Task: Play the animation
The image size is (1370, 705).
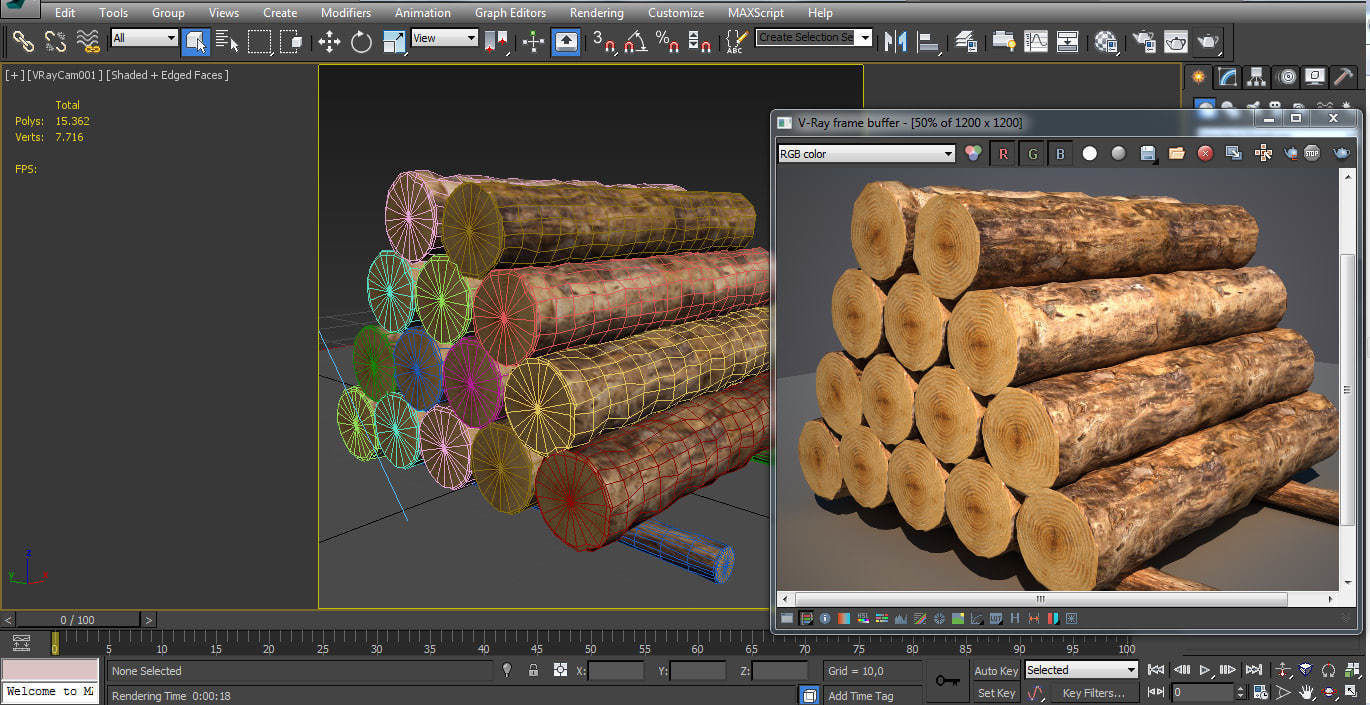Action: click(1205, 670)
